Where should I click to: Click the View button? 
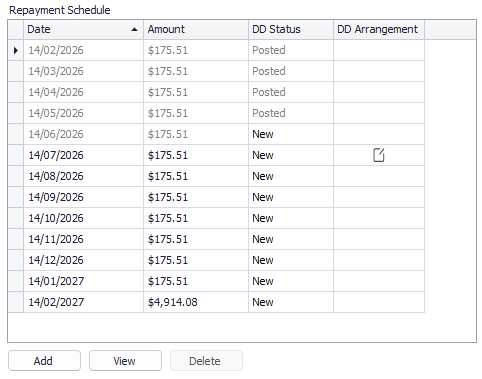click(125, 361)
